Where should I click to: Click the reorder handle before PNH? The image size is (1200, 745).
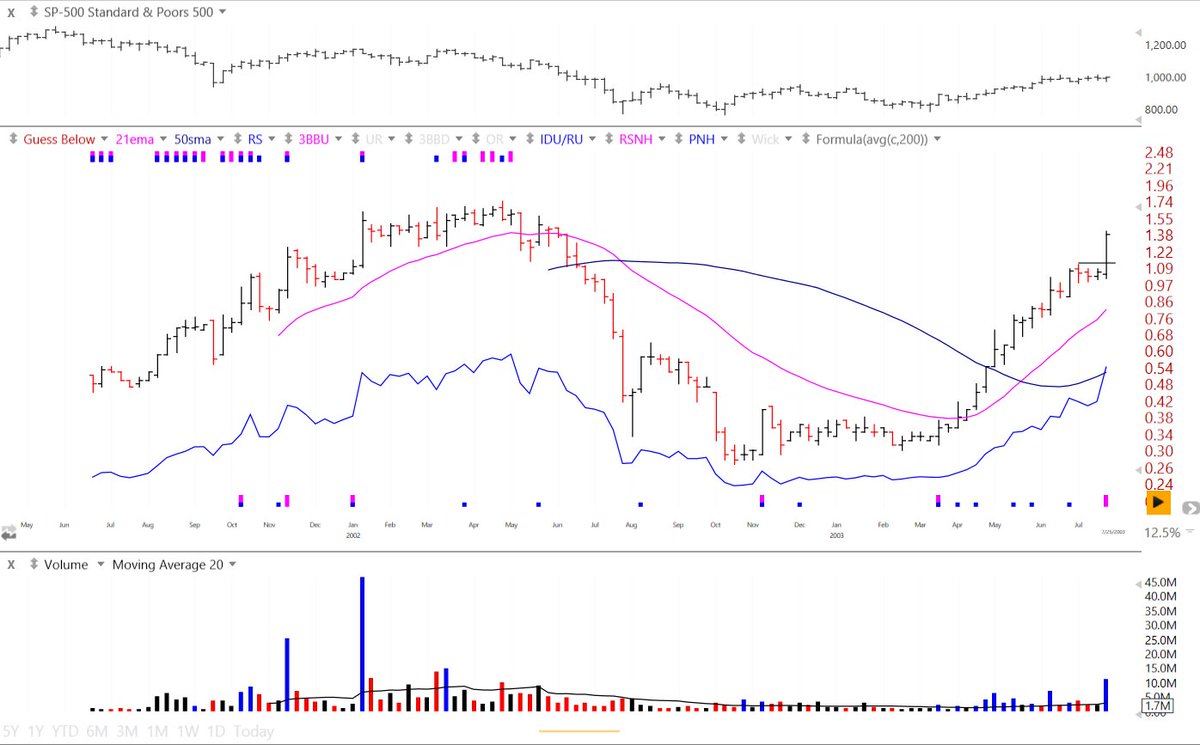click(679, 139)
